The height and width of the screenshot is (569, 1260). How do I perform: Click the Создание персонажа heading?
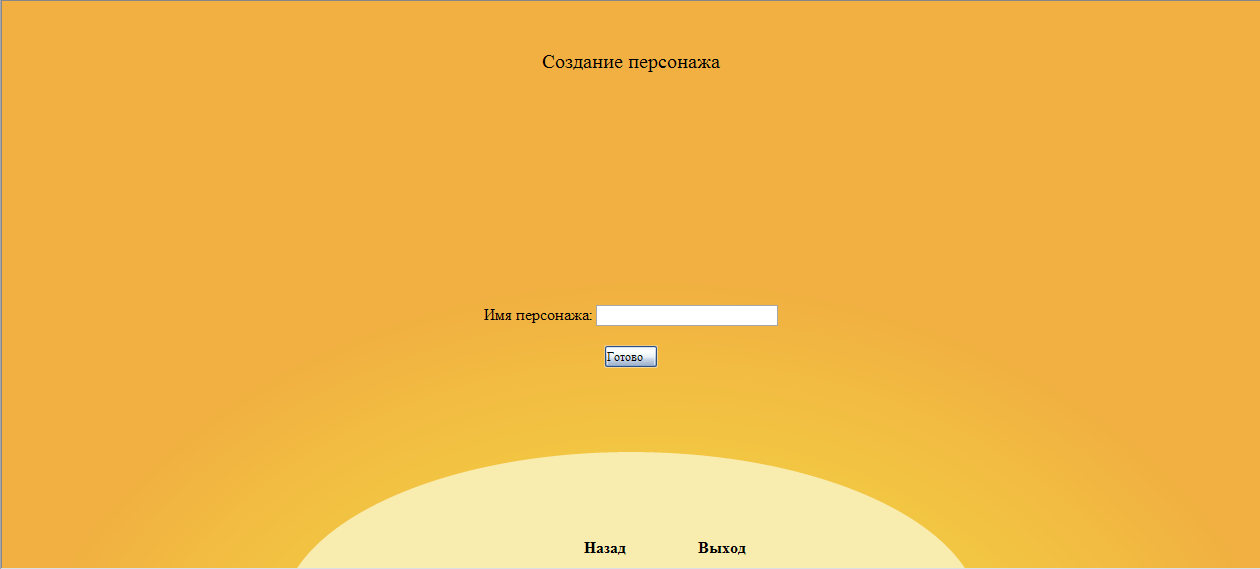click(x=631, y=62)
